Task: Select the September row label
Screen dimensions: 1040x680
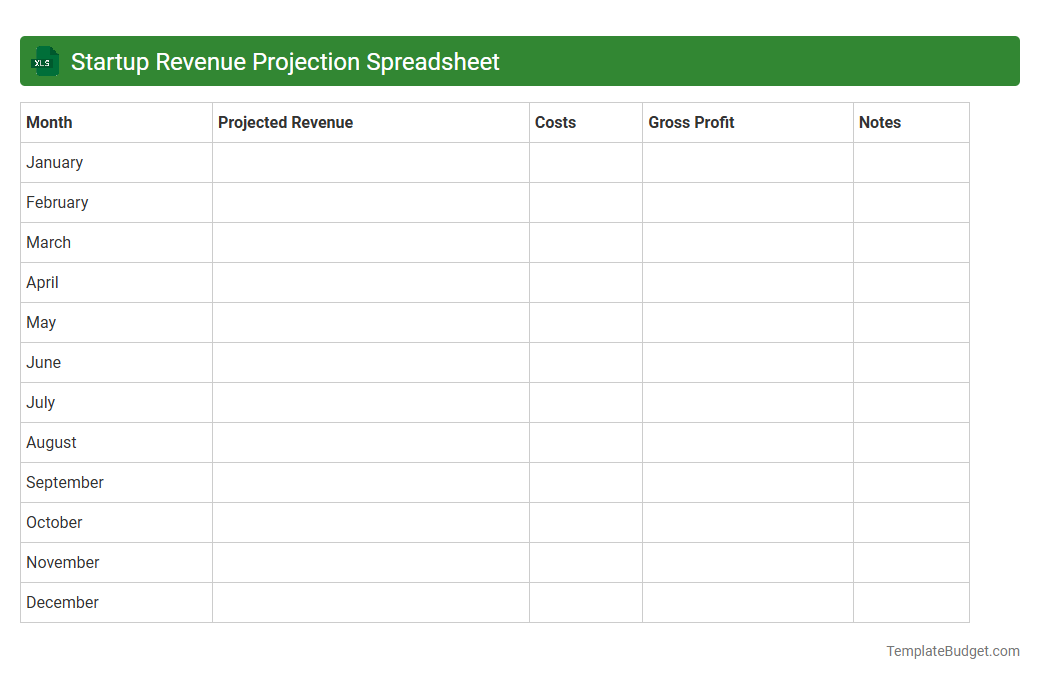Action: 64,482
